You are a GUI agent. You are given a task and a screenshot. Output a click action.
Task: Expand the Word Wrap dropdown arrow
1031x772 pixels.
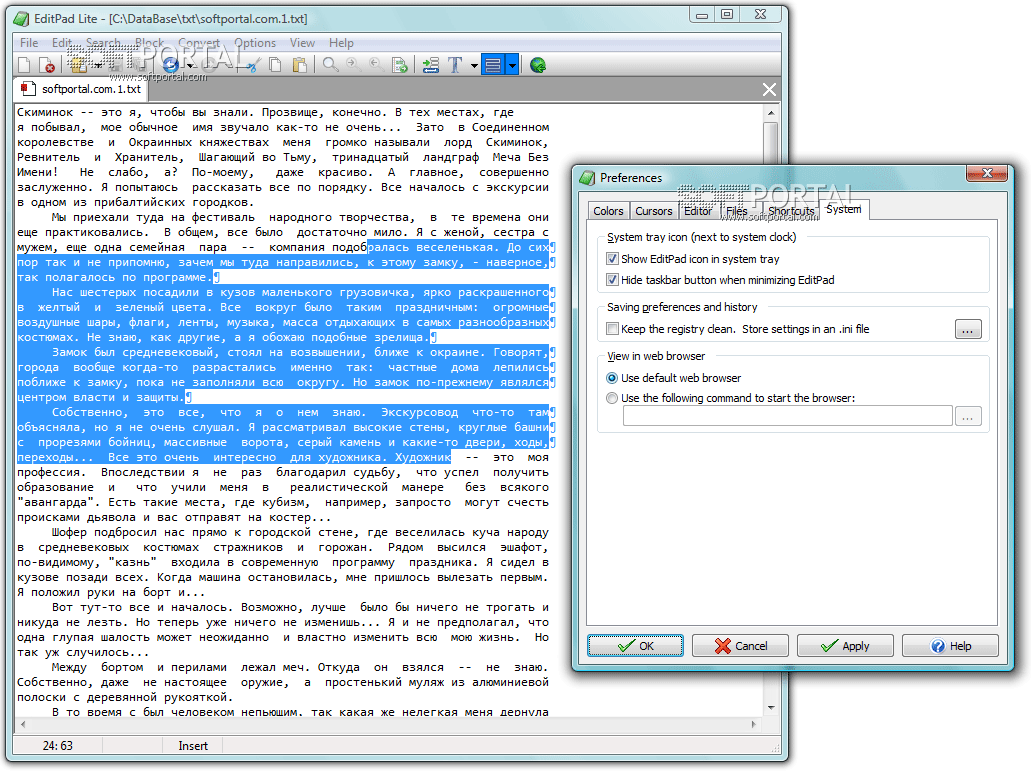click(x=512, y=64)
